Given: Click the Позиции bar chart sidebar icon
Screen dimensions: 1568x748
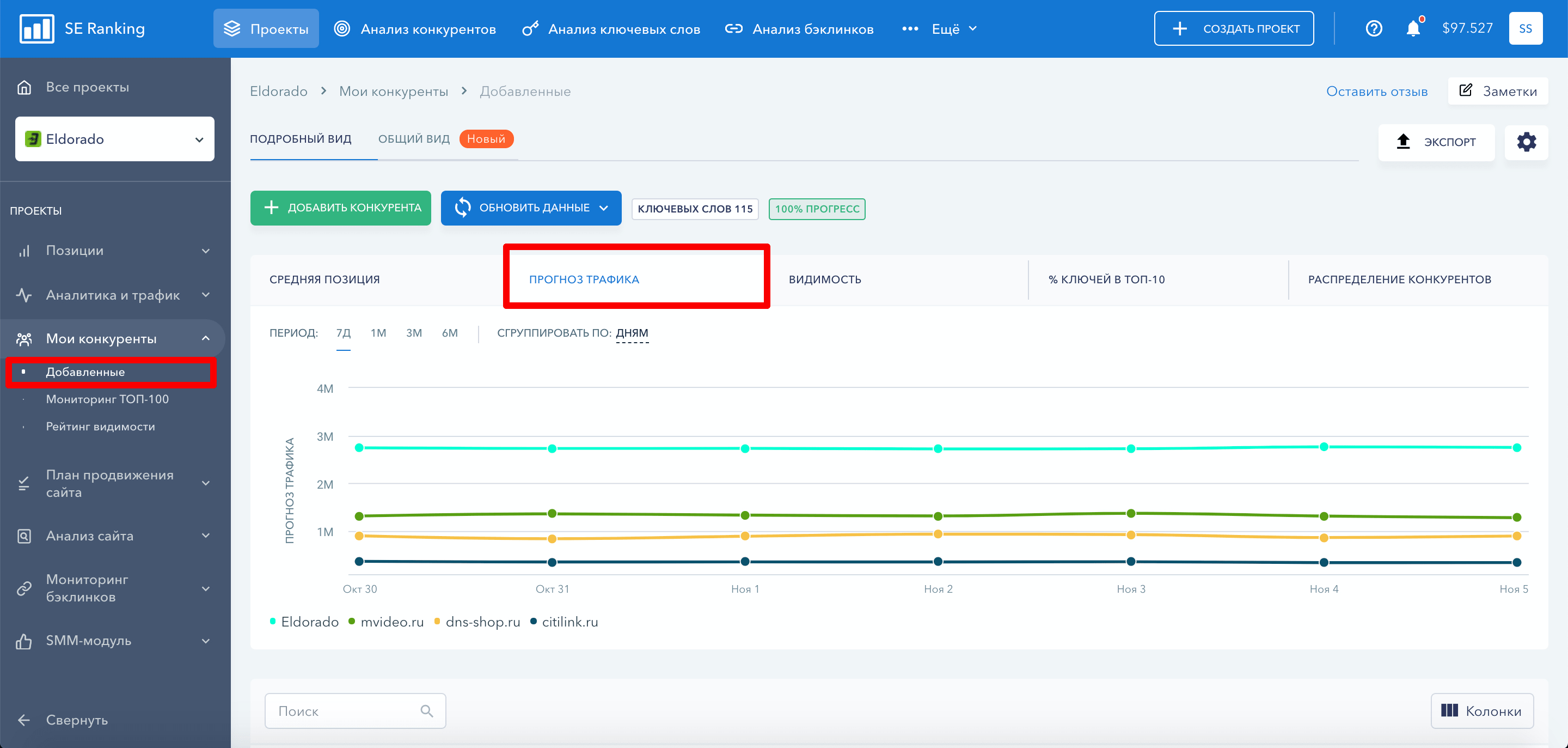Looking at the screenshot, I should 24,251.
